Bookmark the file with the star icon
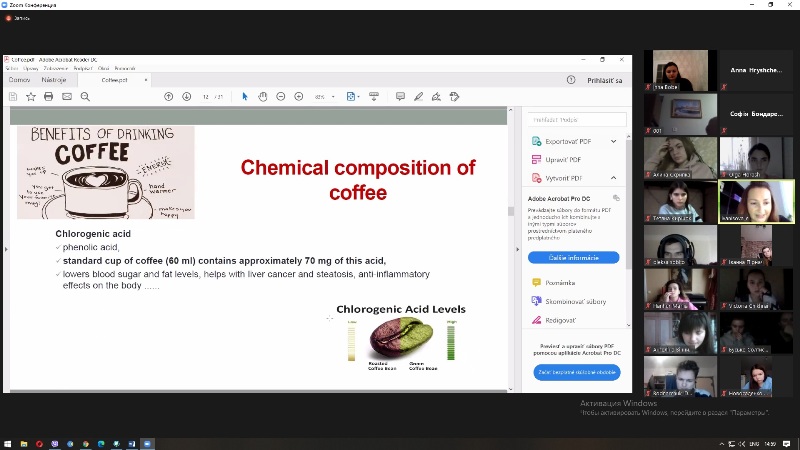This screenshot has height=450, width=800. coord(31,96)
